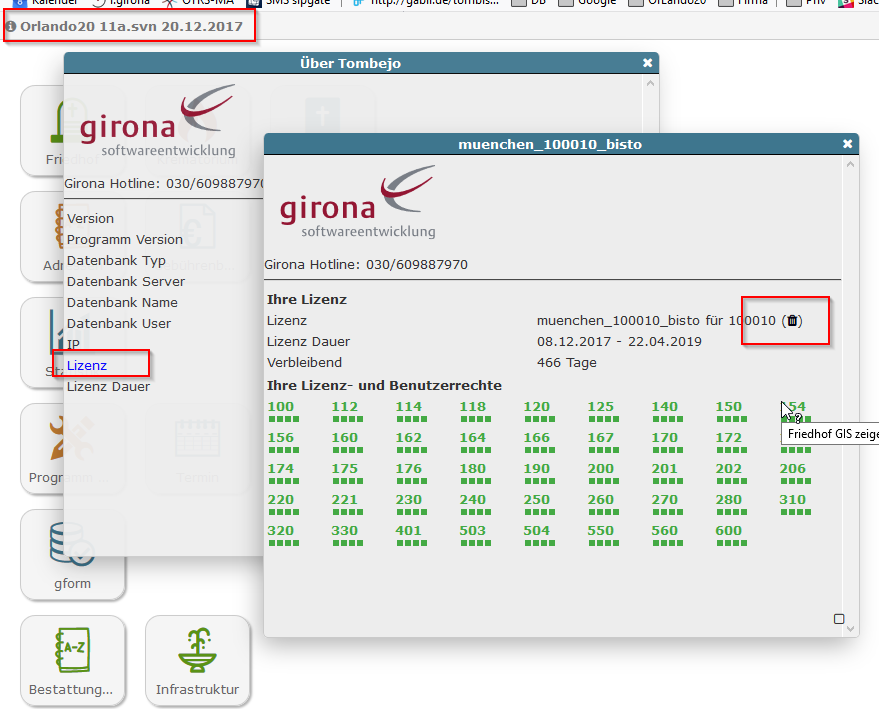Screen dimensions: 879x709
Task: Click IP entry in Über Tombejo list
Action: click(73, 344)
